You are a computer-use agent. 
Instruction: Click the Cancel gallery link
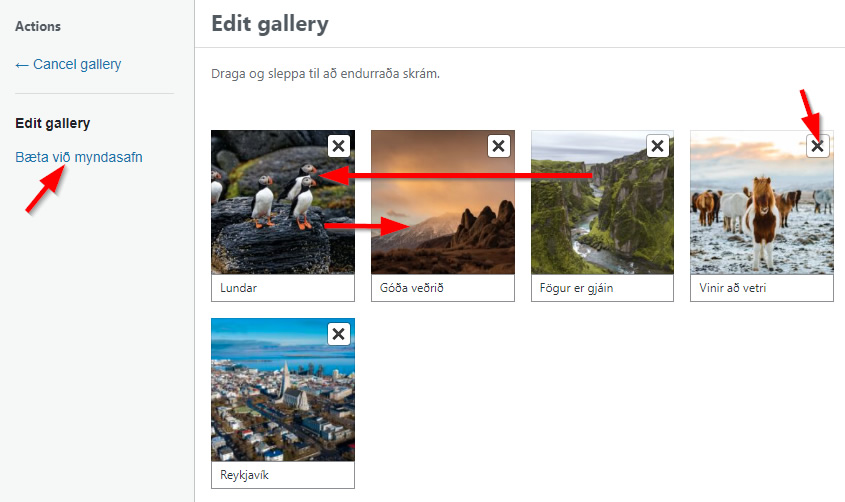tap(68, 64)
